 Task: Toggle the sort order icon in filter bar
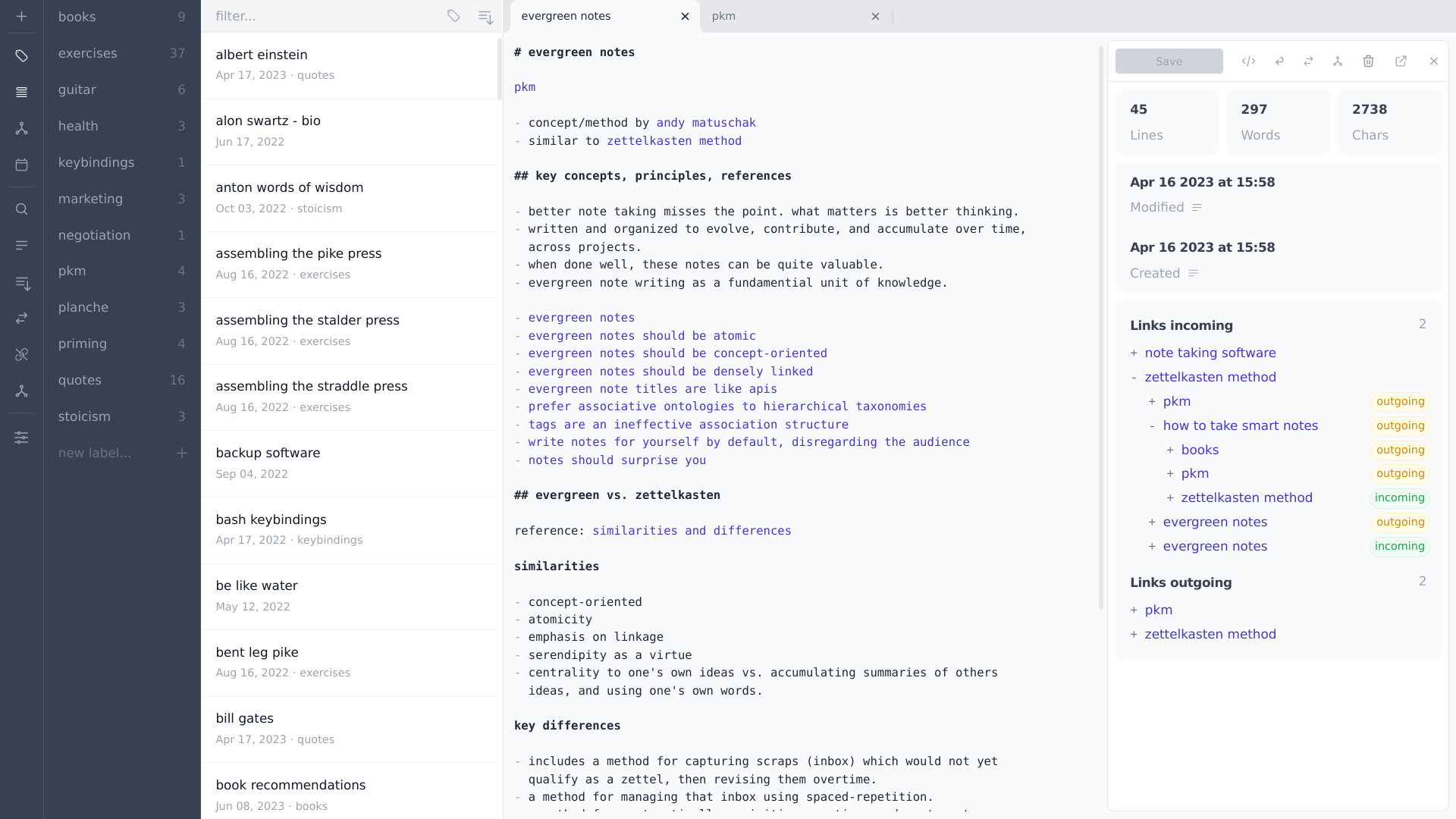485,16
